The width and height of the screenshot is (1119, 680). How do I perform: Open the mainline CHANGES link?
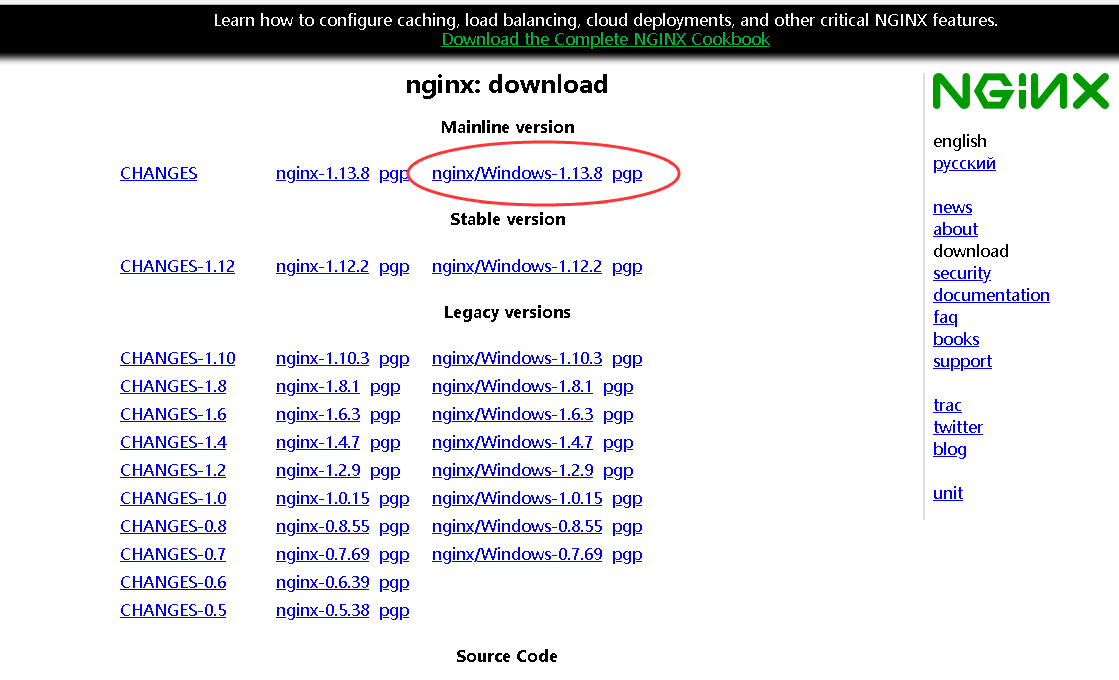tap(158, 173)
